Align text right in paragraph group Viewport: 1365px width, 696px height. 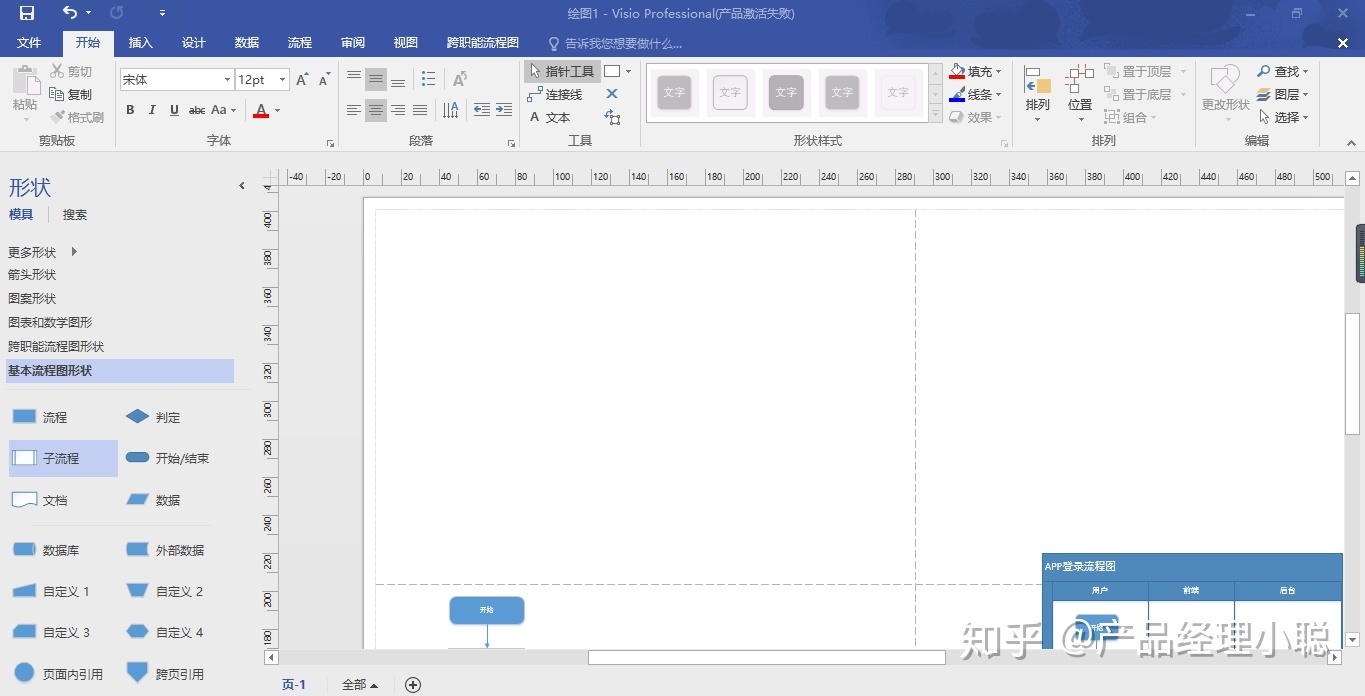coord(398,110)
